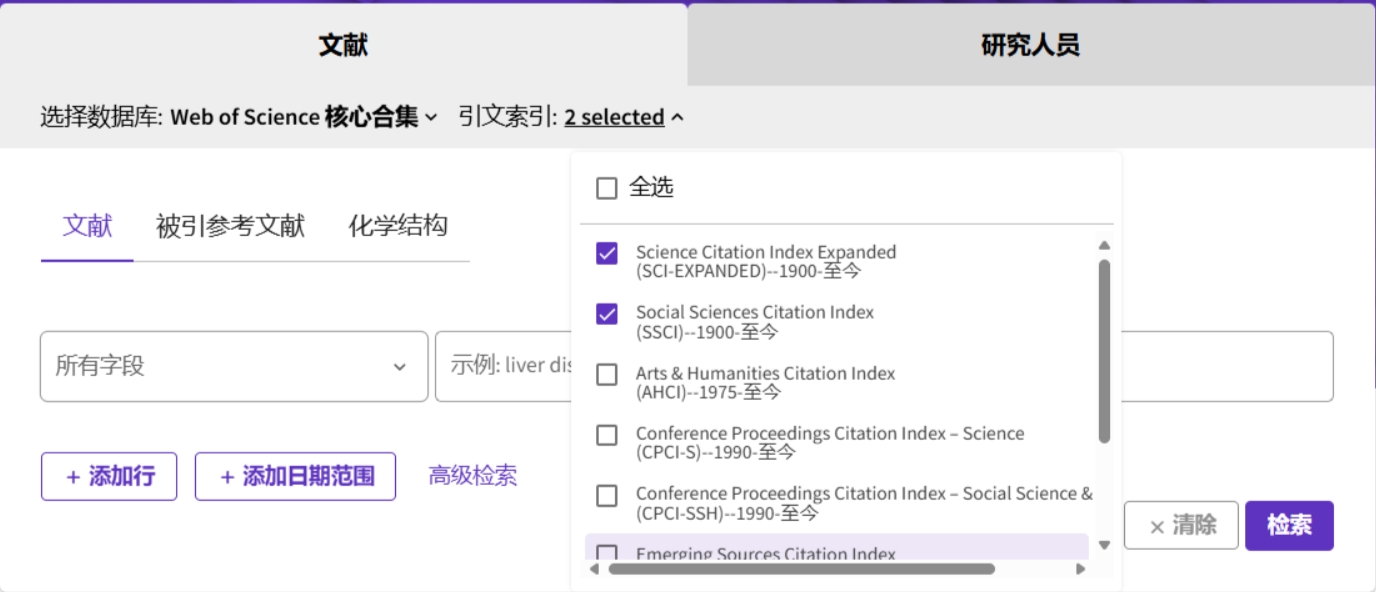This screenshot has height=592, width=1376.
Task: Collapse the 2 selected citation index dropdown
Action: pos(624,117)
